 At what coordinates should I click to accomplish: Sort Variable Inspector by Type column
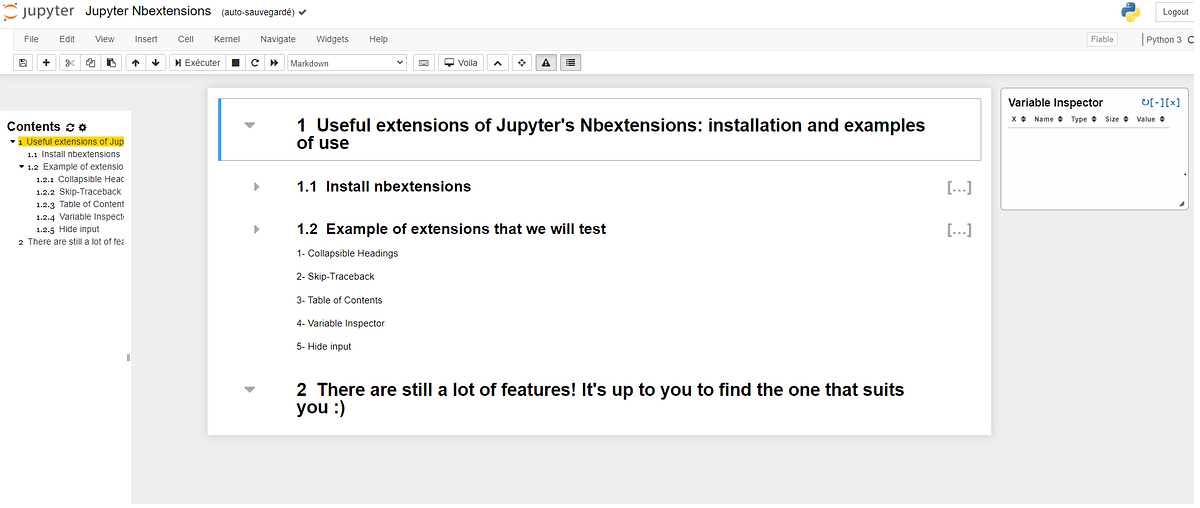click(x=1082, y=119)
